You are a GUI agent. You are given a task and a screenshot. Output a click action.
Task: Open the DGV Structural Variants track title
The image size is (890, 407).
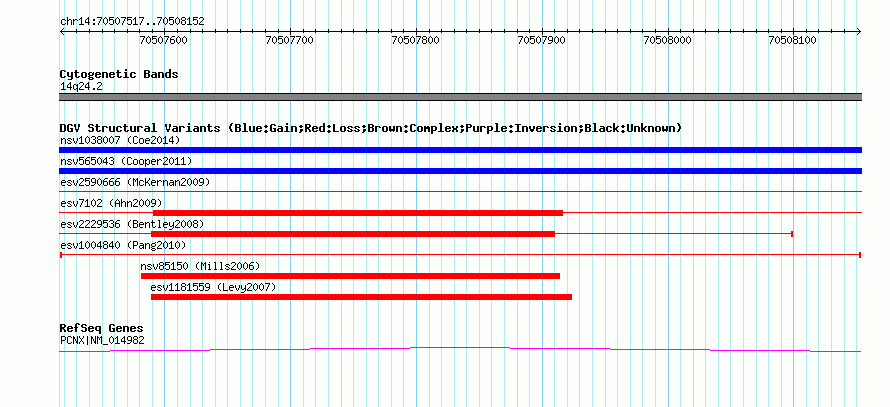371,128
